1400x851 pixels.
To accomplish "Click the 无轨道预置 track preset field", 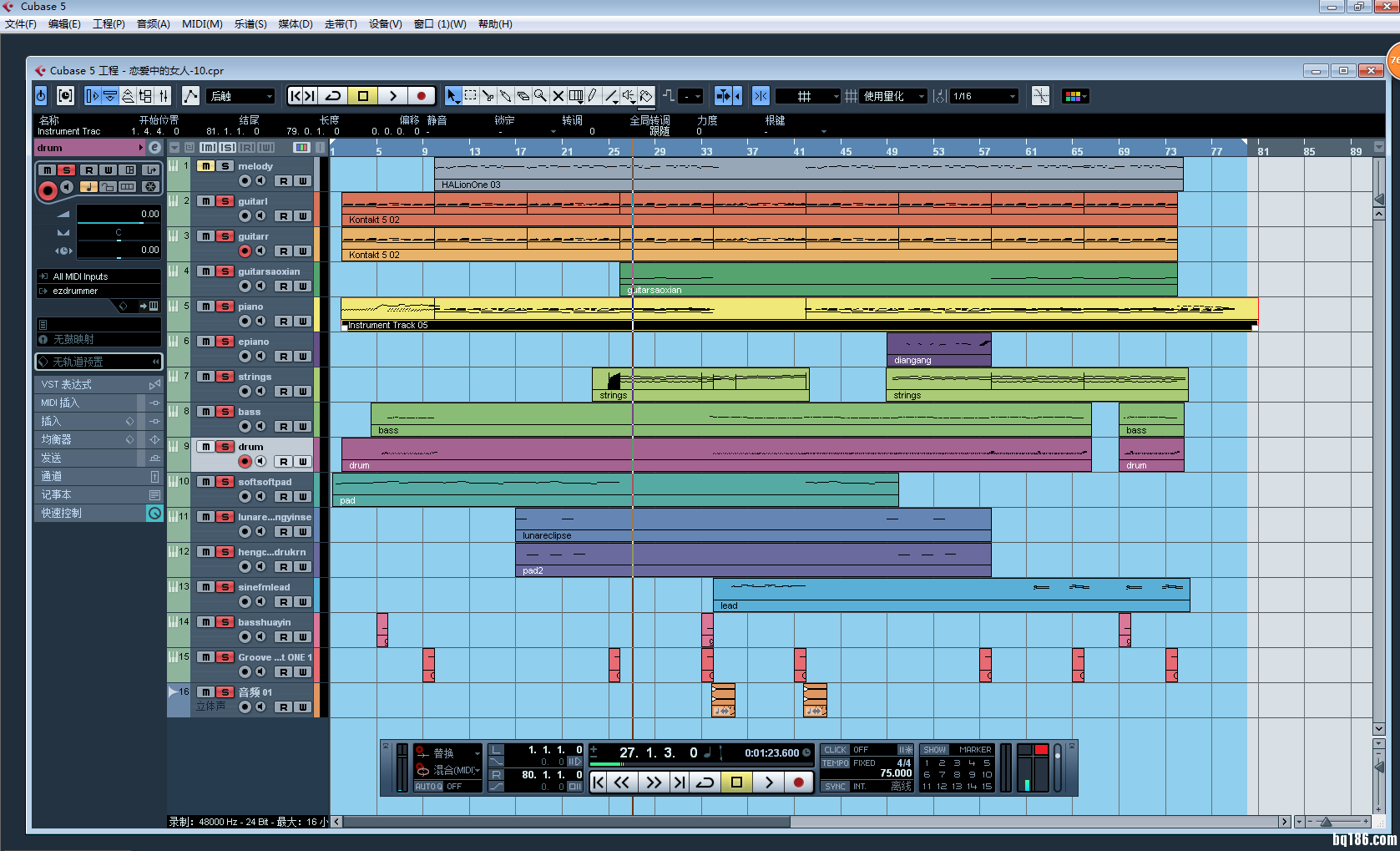I will click(x=99, y=362).
